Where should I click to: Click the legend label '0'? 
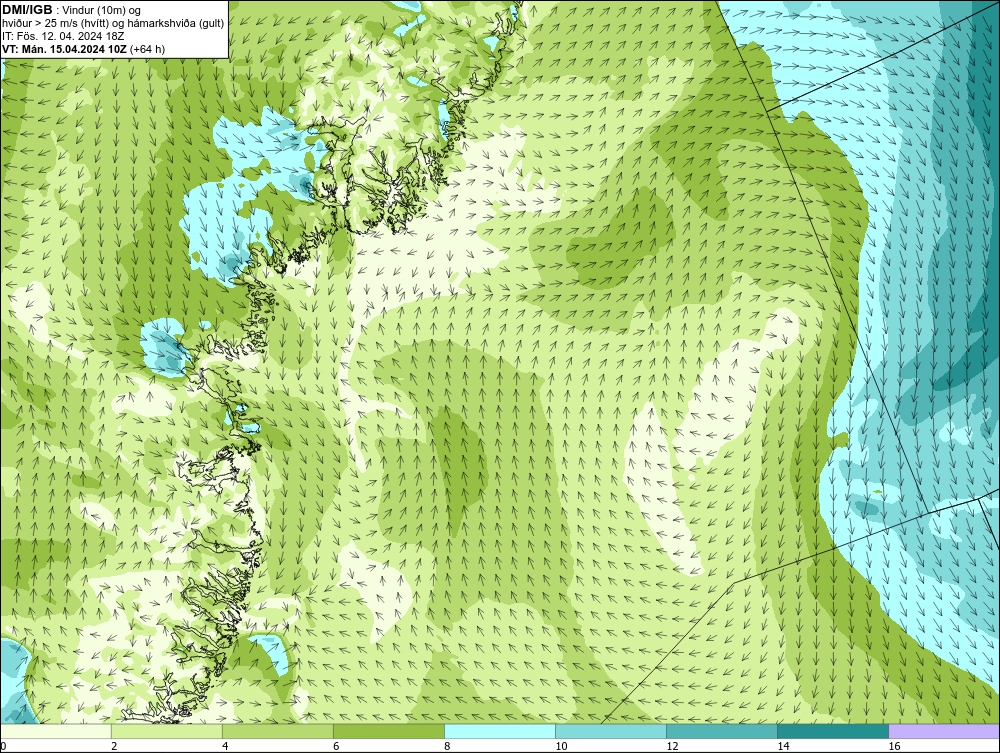pyautogui.click(x=3, y=746)
